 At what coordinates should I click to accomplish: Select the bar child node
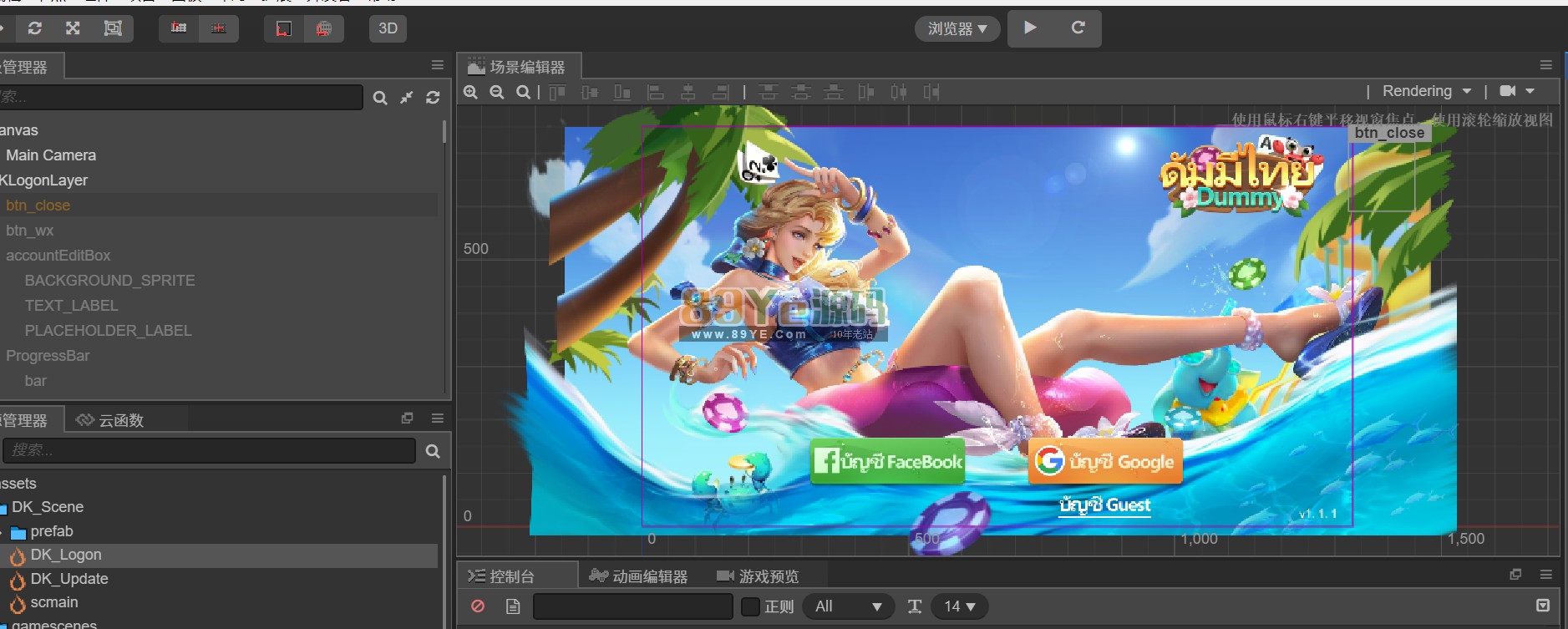click(36, 381)
